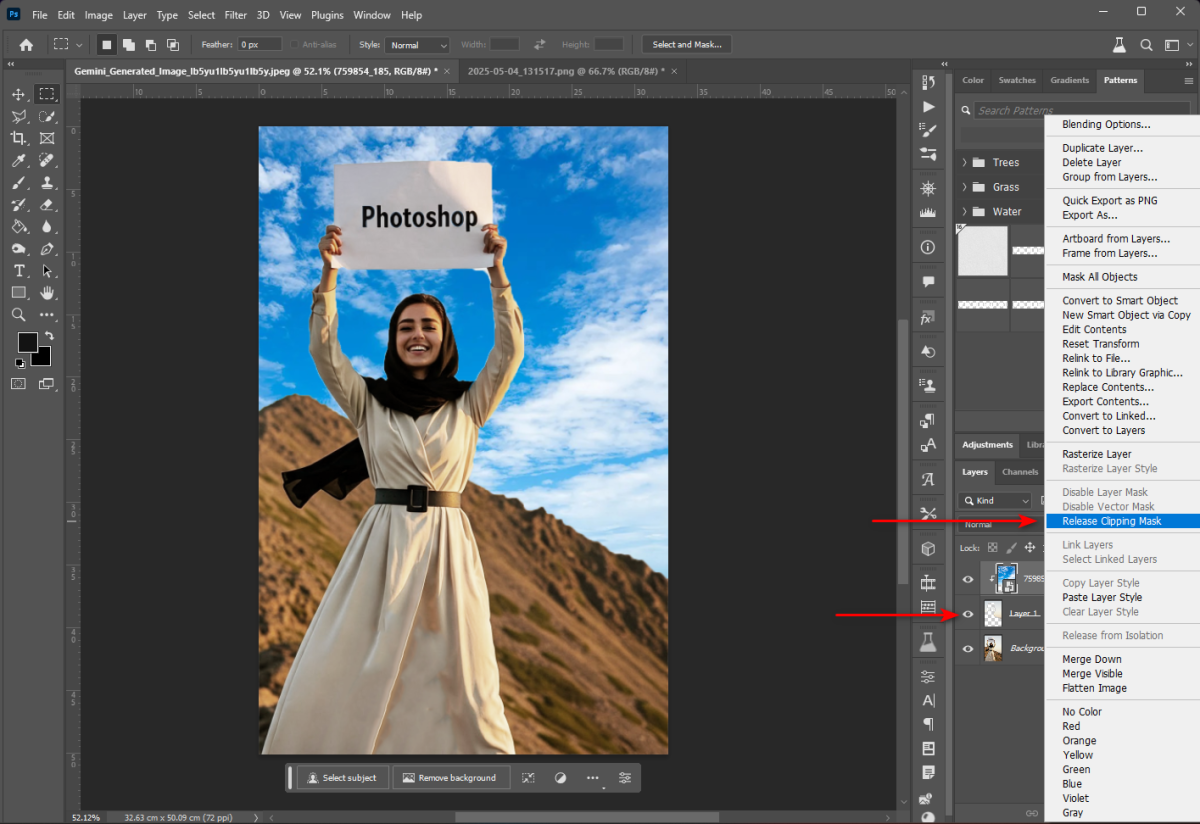Reset default foreground and background colors
Screen dimensions: 1200x824
coord(20,362)
